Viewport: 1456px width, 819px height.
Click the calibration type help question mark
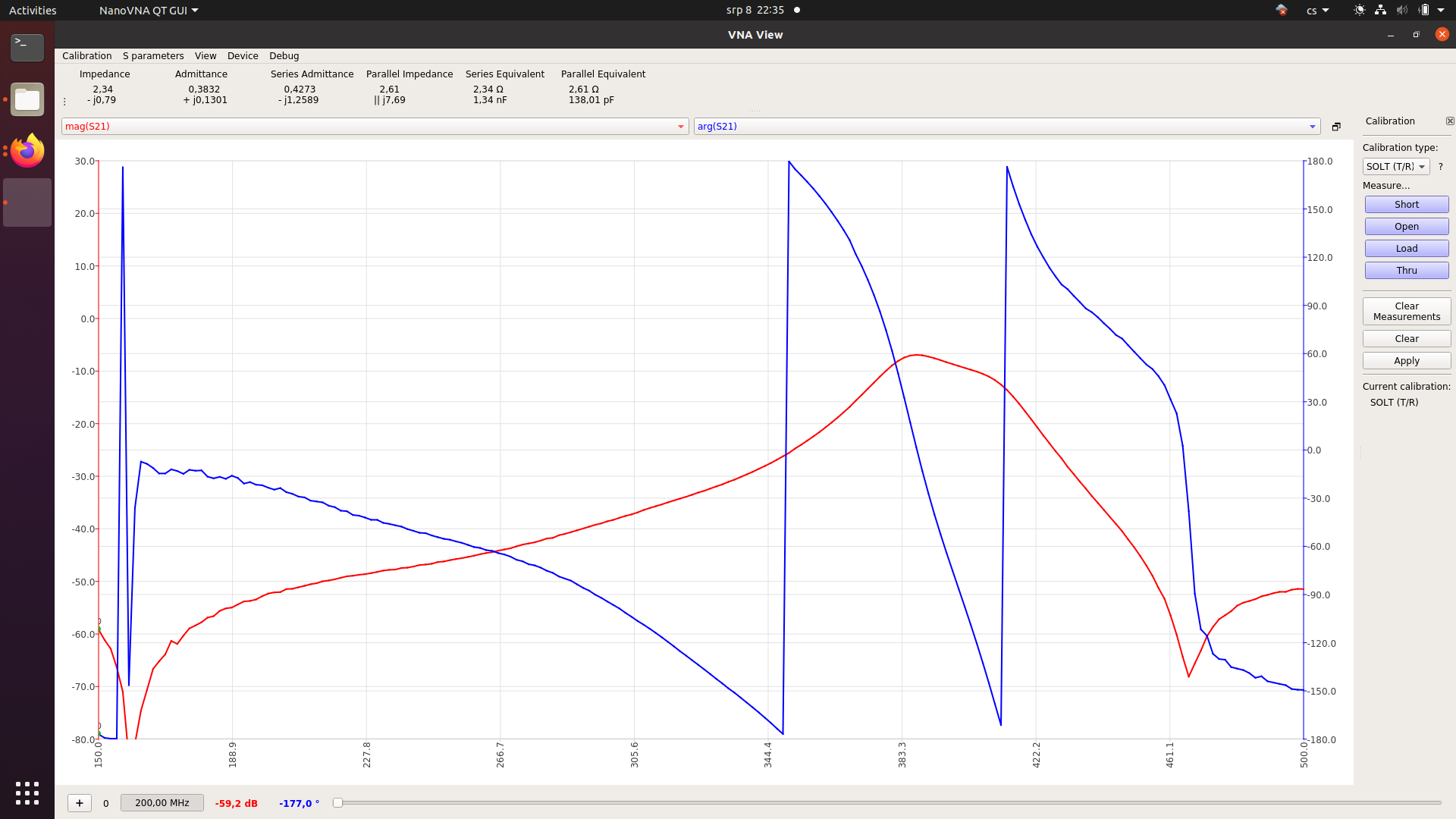point(1441,167)
